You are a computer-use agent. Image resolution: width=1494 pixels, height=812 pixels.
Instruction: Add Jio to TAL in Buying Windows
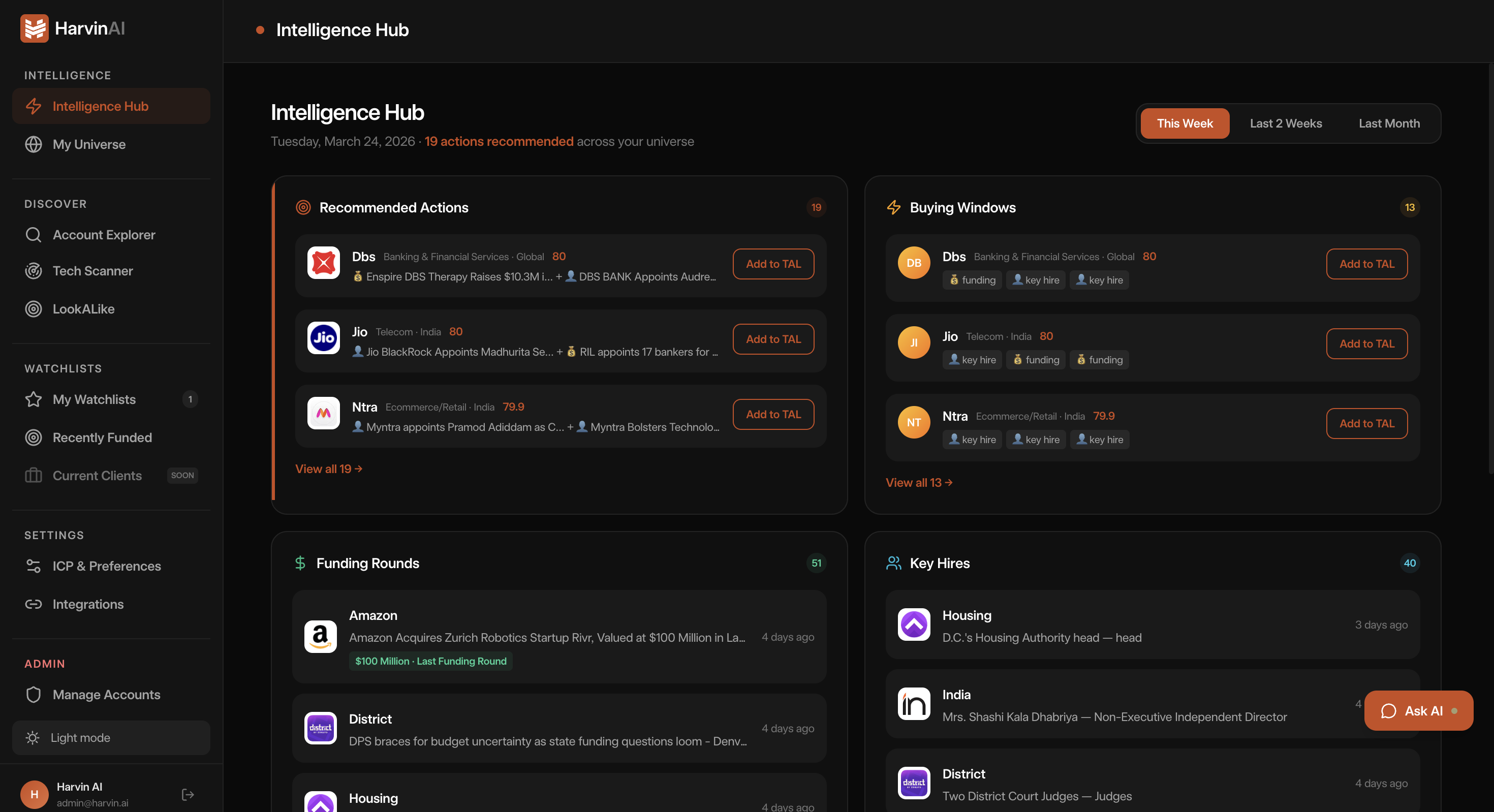[x=1367, y=344]
